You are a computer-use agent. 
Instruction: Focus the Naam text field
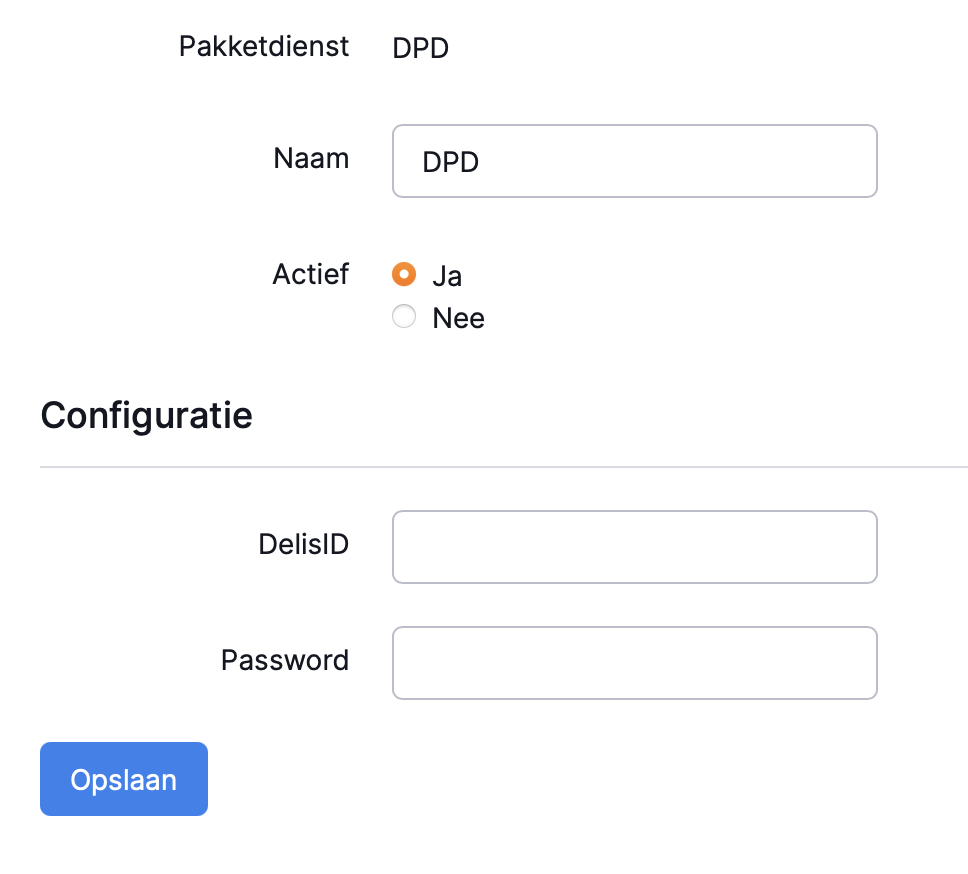634,161
